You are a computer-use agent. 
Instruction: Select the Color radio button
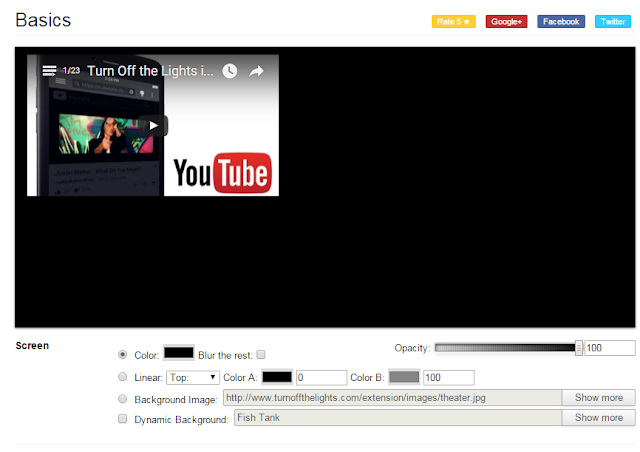[122, 354]
